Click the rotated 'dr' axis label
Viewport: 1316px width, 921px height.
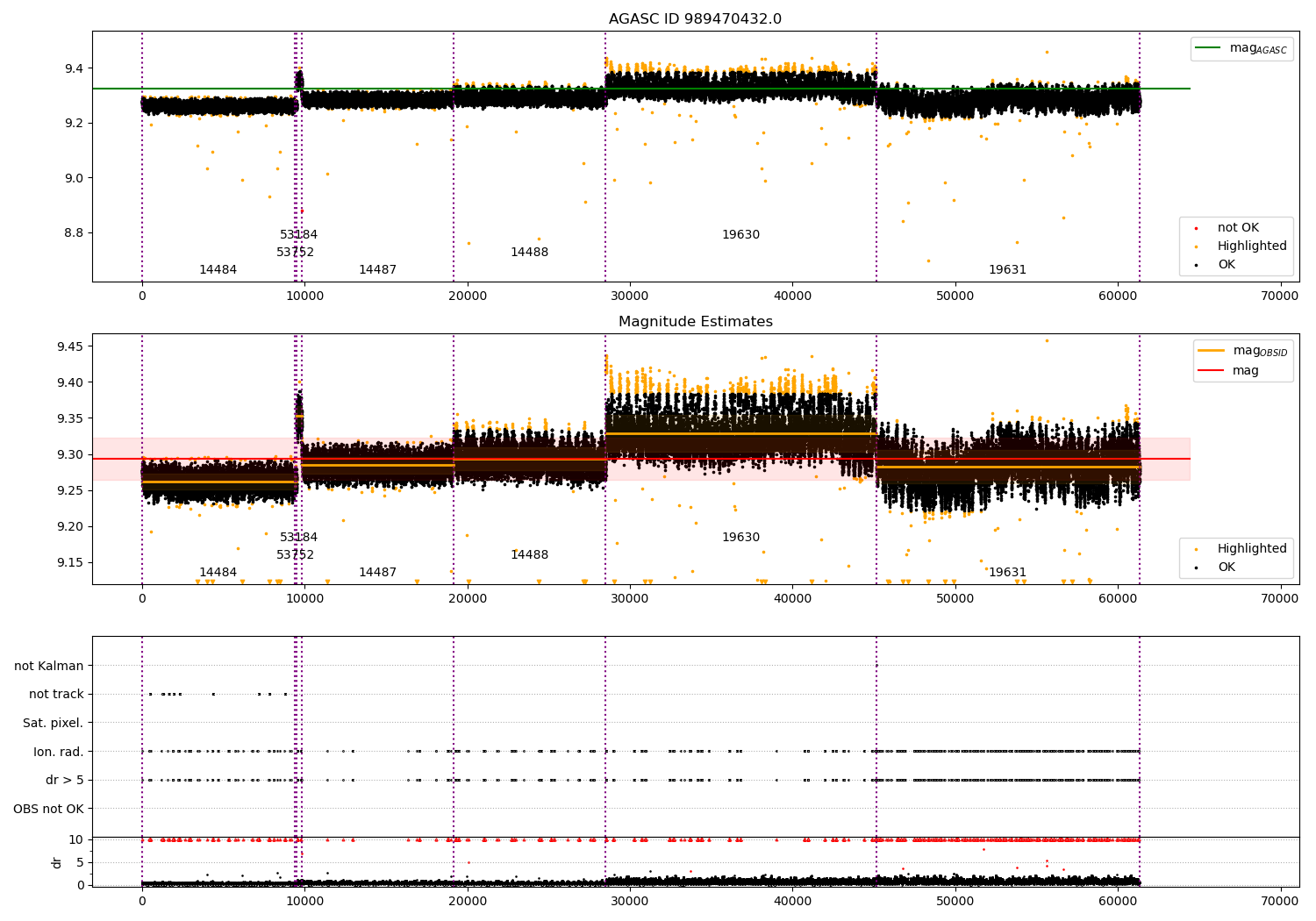[x=57, y=862]
